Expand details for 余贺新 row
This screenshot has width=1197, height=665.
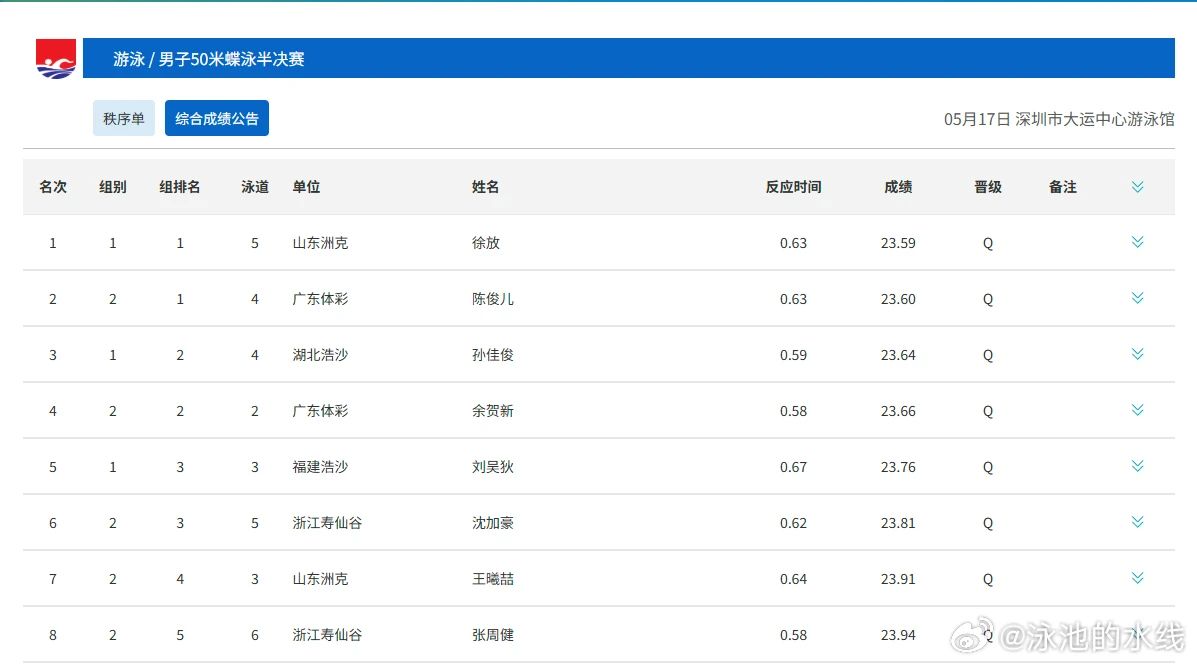click(1137, 410)
